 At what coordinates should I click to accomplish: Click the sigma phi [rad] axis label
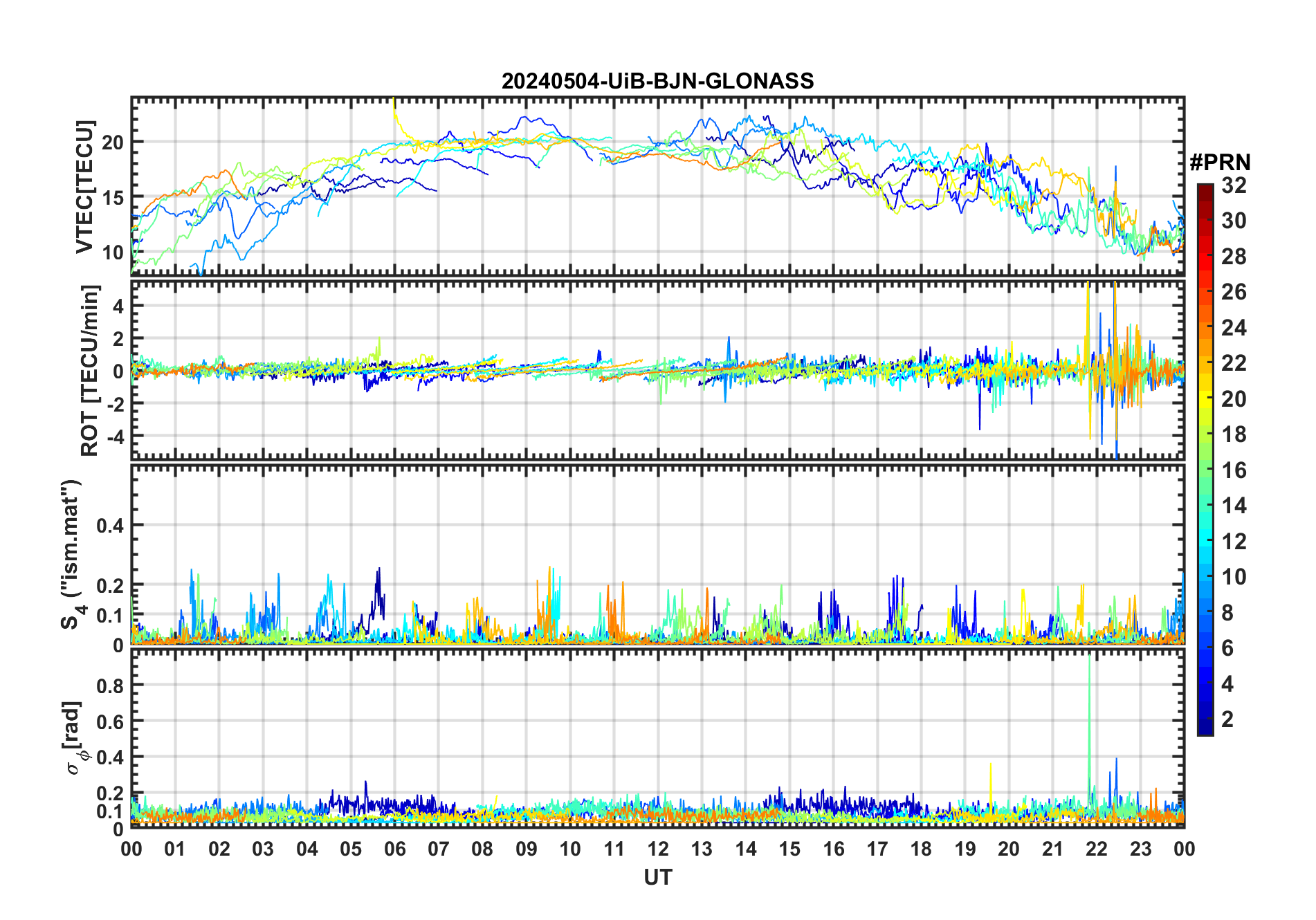pos(74,738)
